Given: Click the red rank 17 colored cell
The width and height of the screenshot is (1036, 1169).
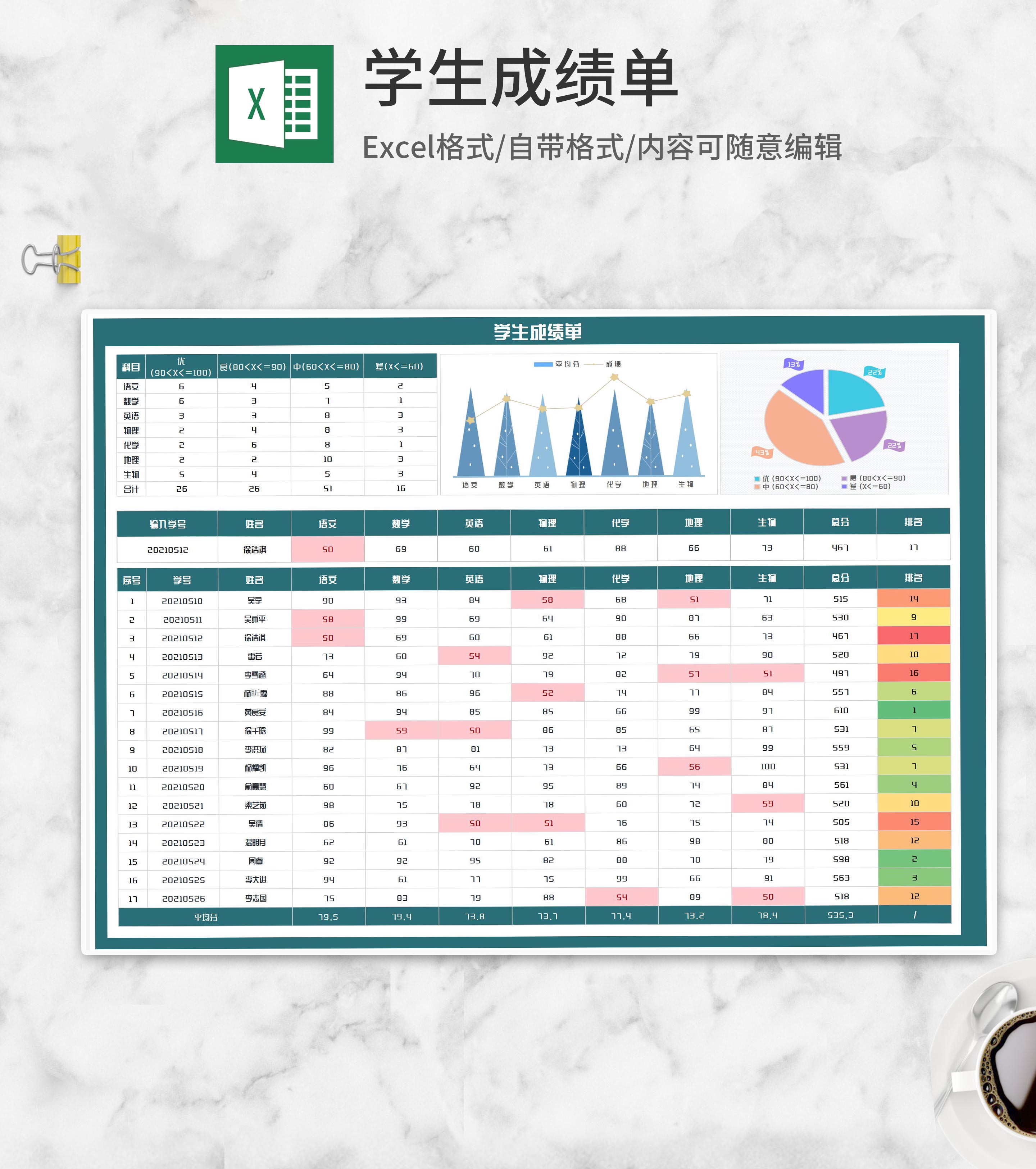Looking at the screenshot, I should [914, 636].
